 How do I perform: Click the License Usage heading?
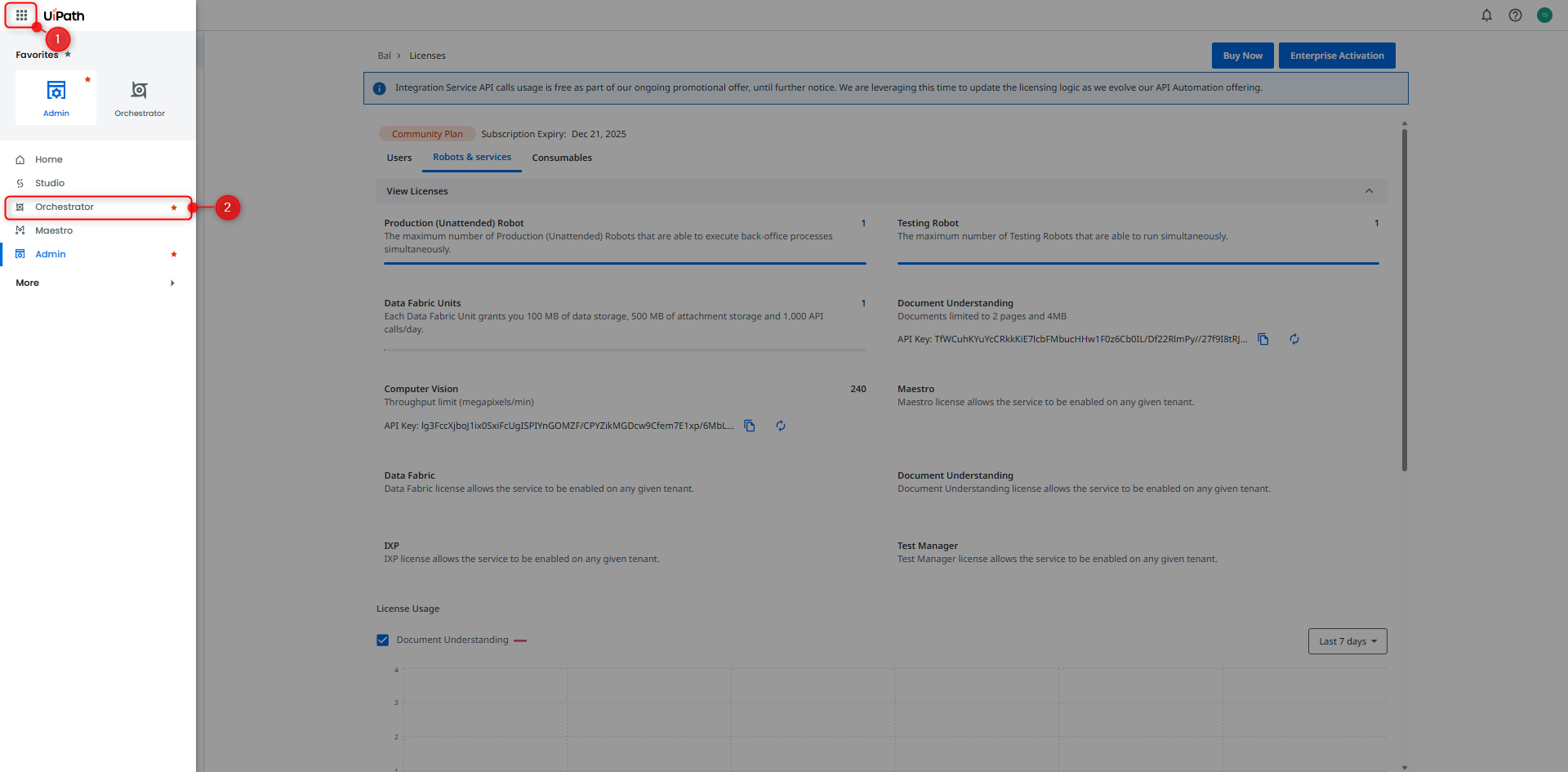(x=408, y=609)
